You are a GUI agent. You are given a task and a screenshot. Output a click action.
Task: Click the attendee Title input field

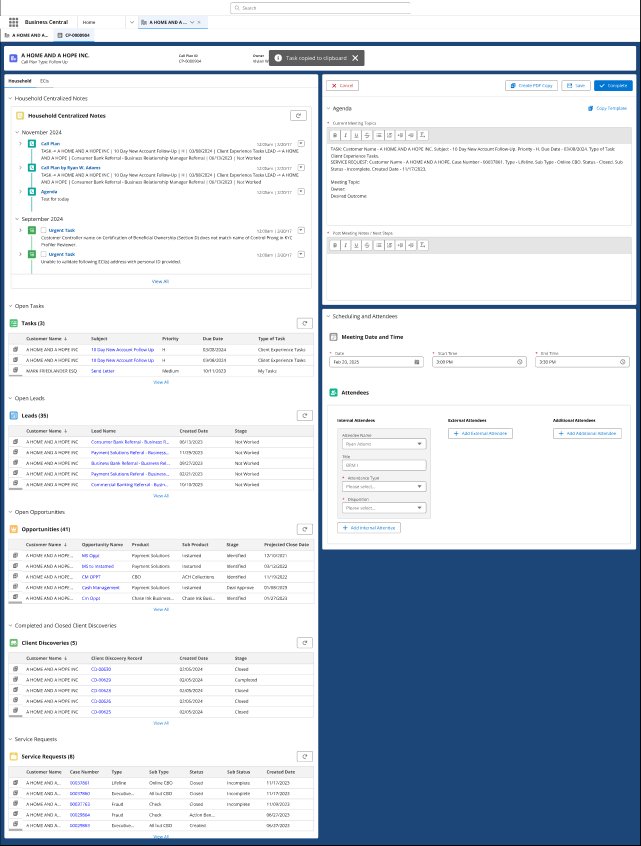coord(384,465)
